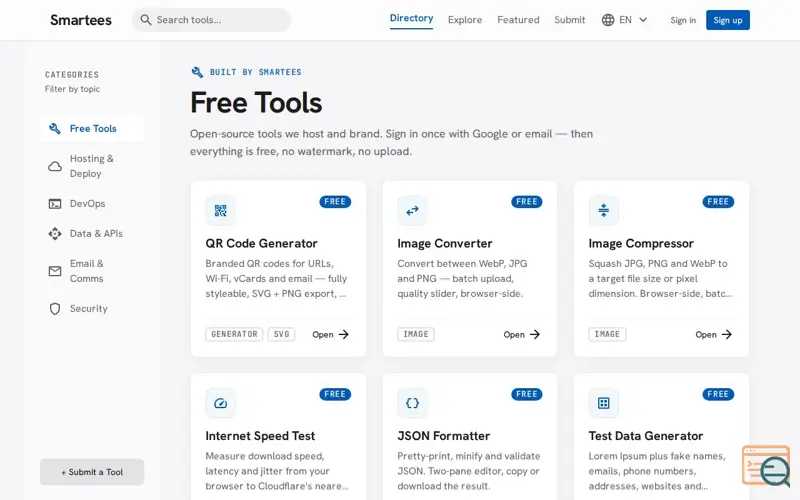Click the Search tools input field
This screenshot has width=800, height=500.
click(212, 20)
